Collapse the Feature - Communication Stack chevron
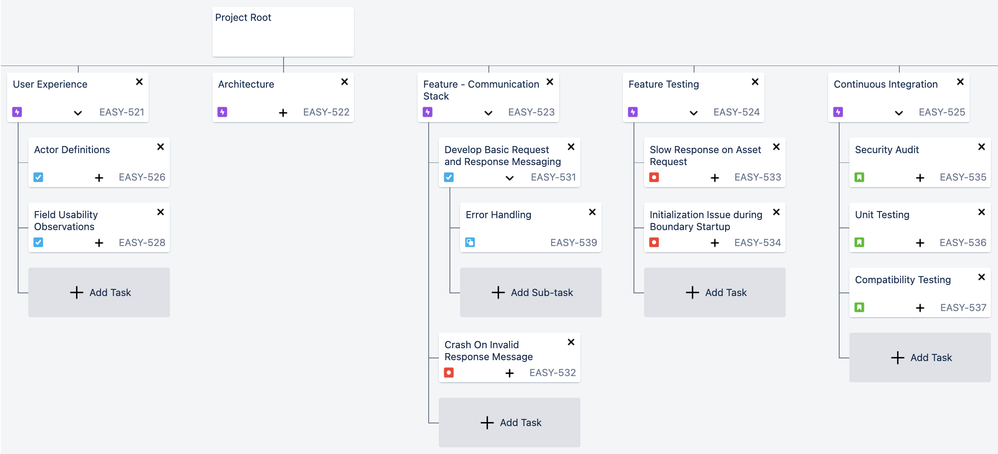This screenshot has height=454, width=998. tap(488, 113)
